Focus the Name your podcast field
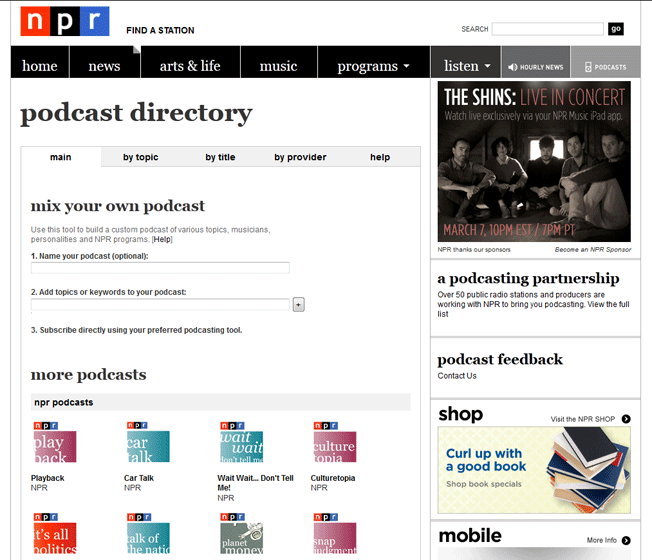The width and height of the screenshot is (652, 560). pyautogui.click(x=160, y=268)
